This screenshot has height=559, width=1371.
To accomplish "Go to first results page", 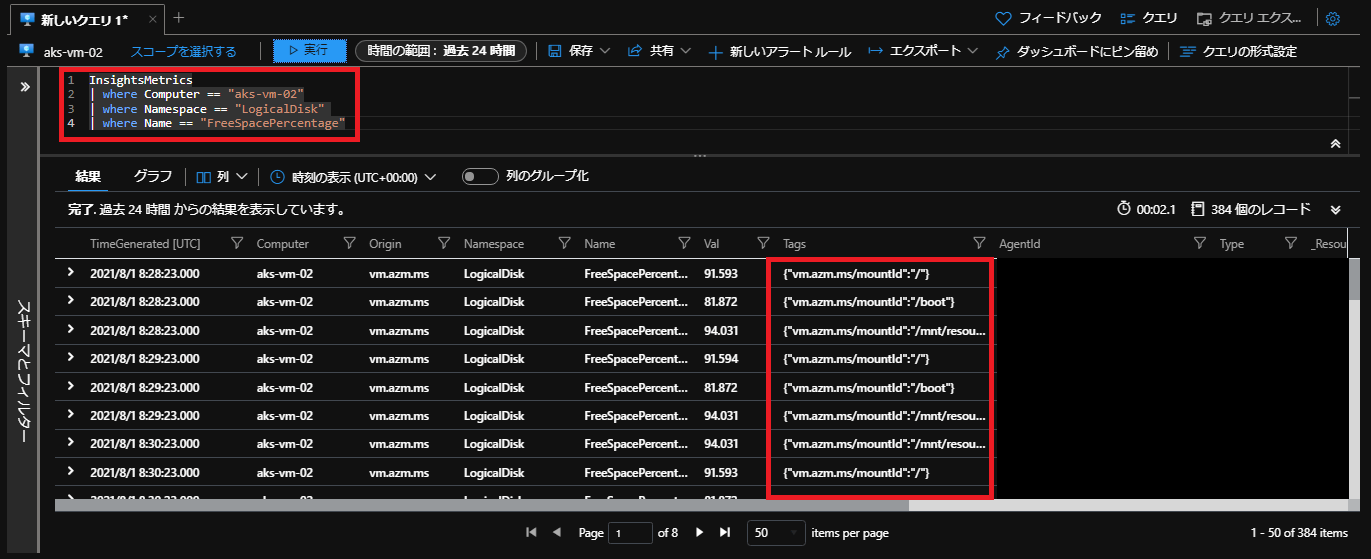I will tap(532, 533).
